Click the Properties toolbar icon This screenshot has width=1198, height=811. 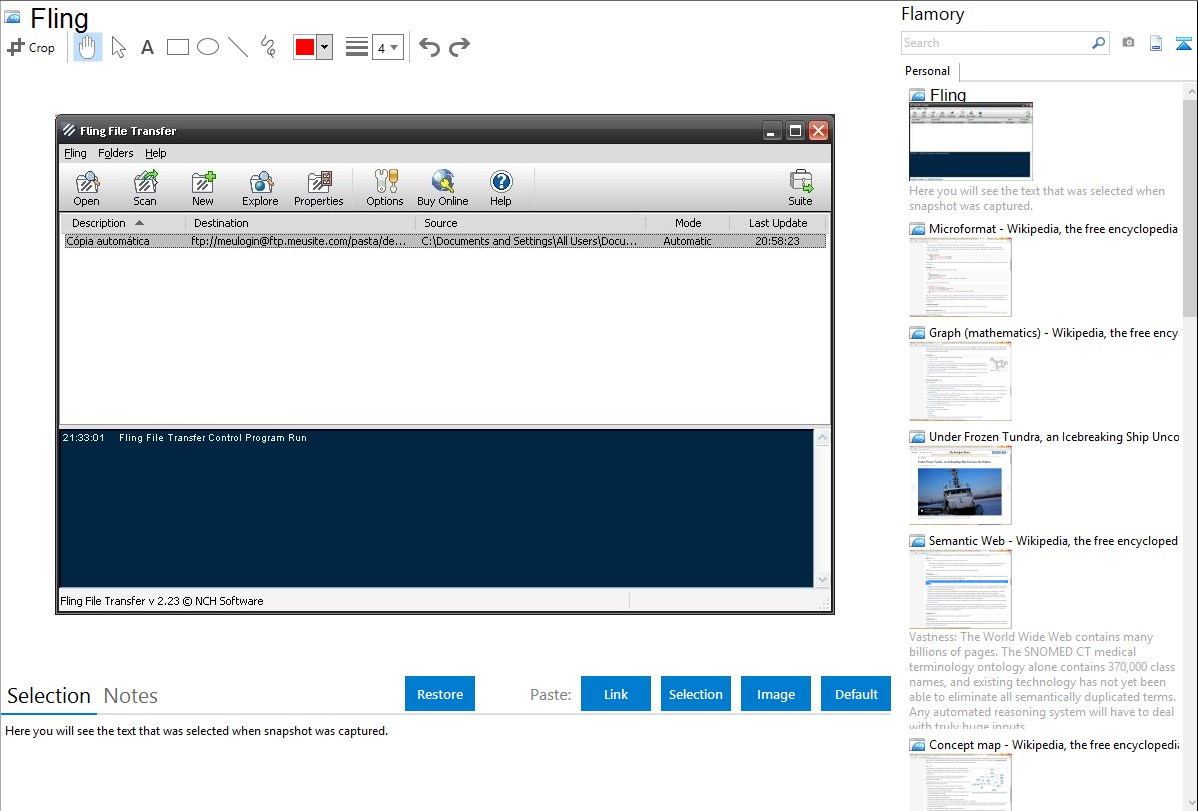[x=319, y=188]
